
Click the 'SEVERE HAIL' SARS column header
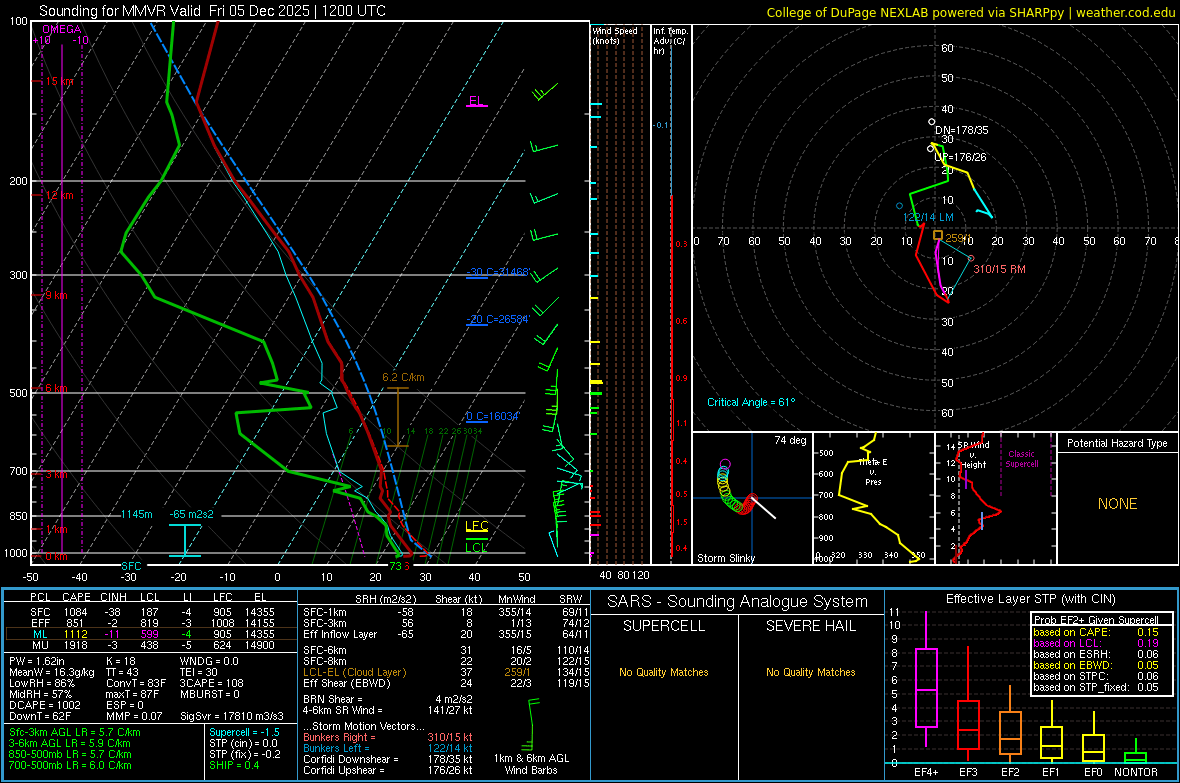pyautogui.click(x=810, y=626)
